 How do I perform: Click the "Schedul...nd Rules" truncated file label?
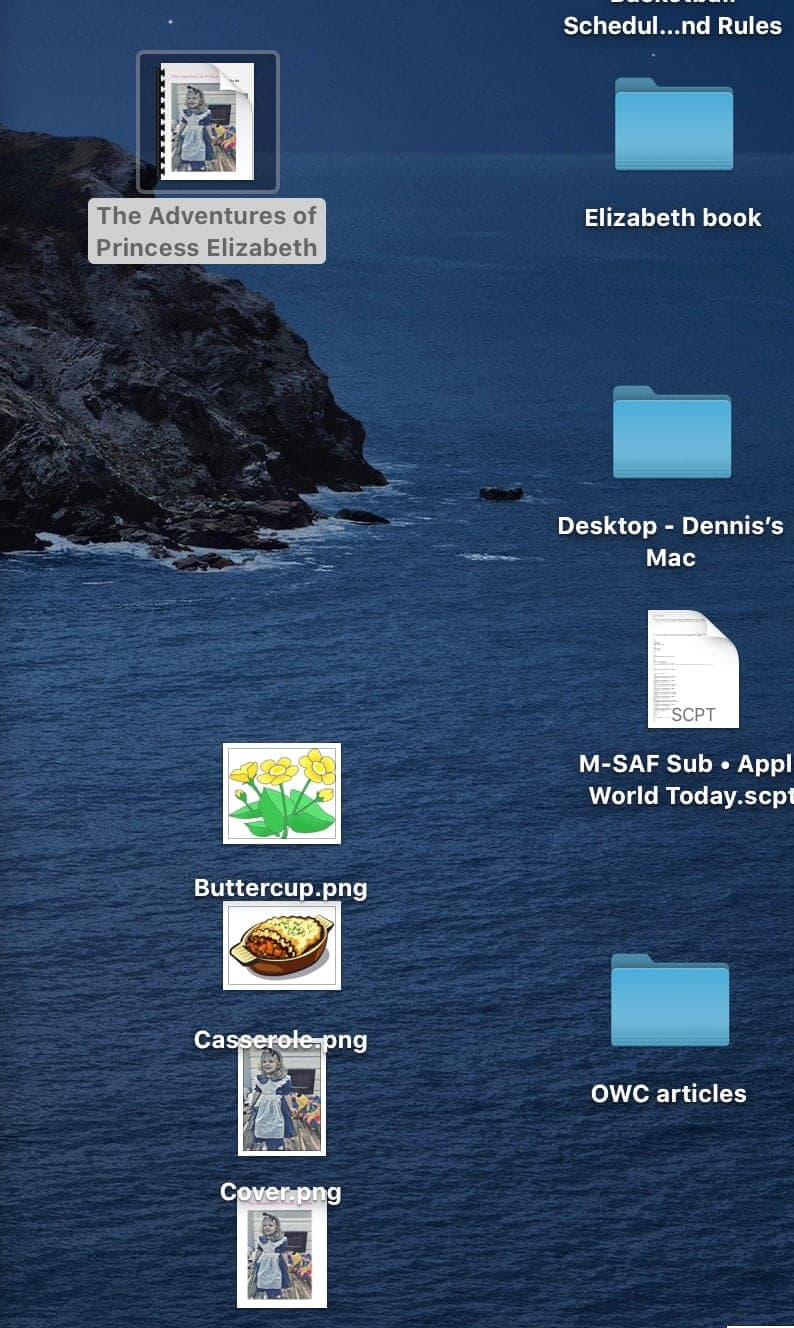[672, 26]
